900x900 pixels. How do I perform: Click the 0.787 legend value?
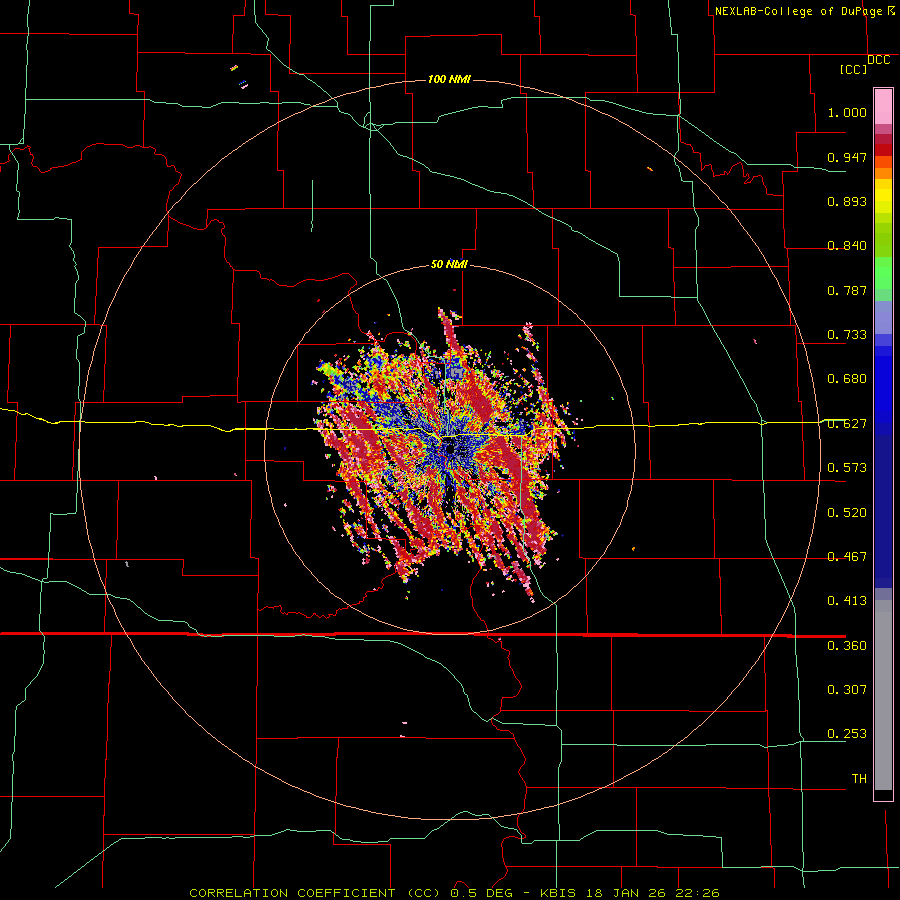tap(847, 290)
